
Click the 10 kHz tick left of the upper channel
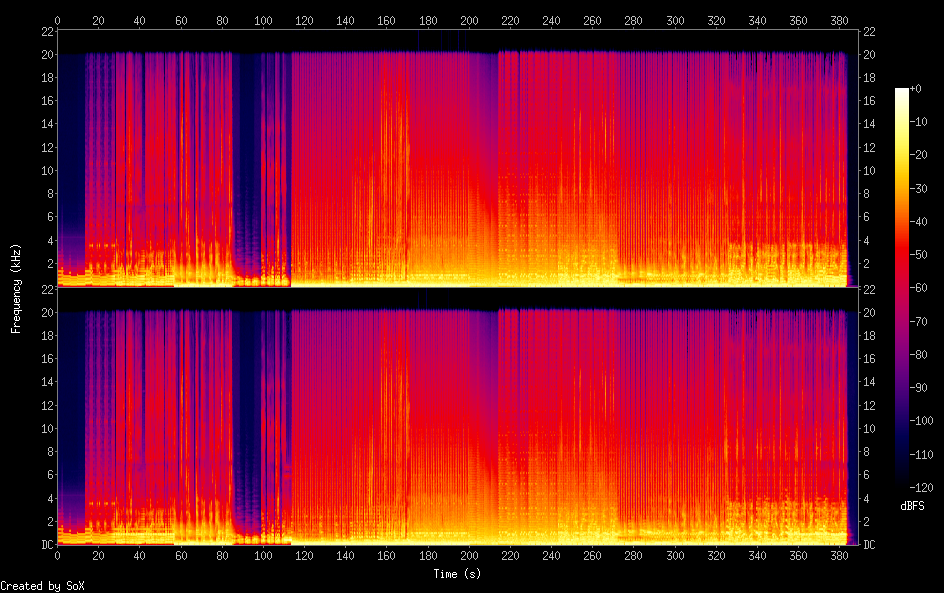tap(44, 170)
